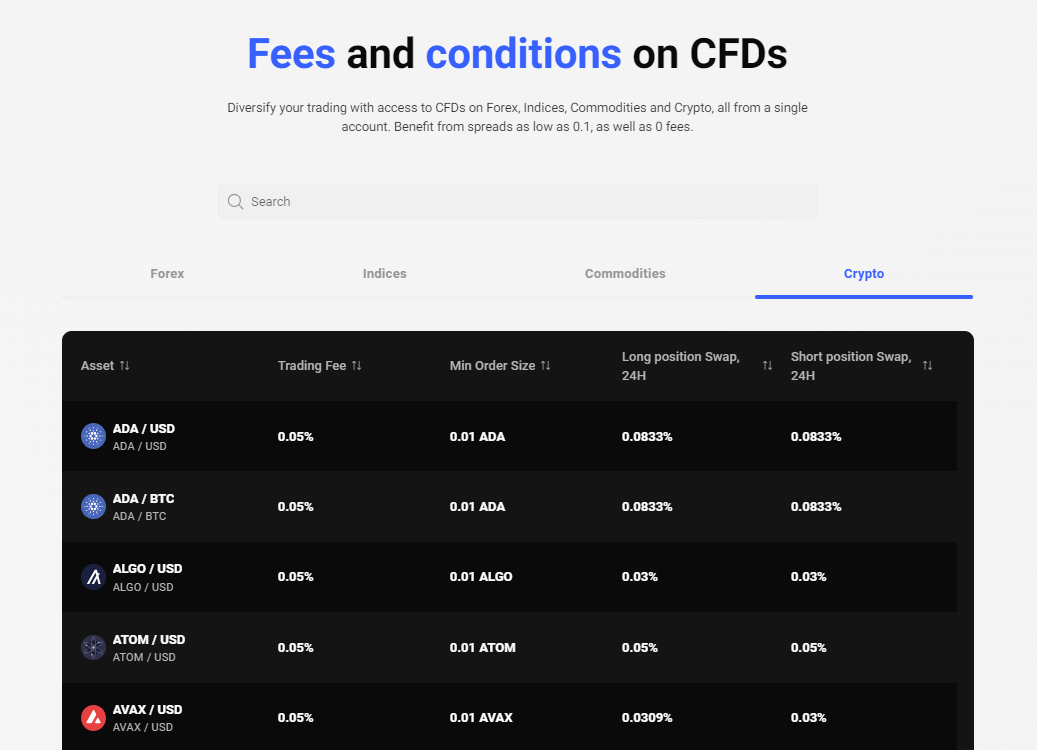The height and width of the screenshot is (750, 1037).
Task: Sort by Short position Swap arrows
Action: pos(927,365)
